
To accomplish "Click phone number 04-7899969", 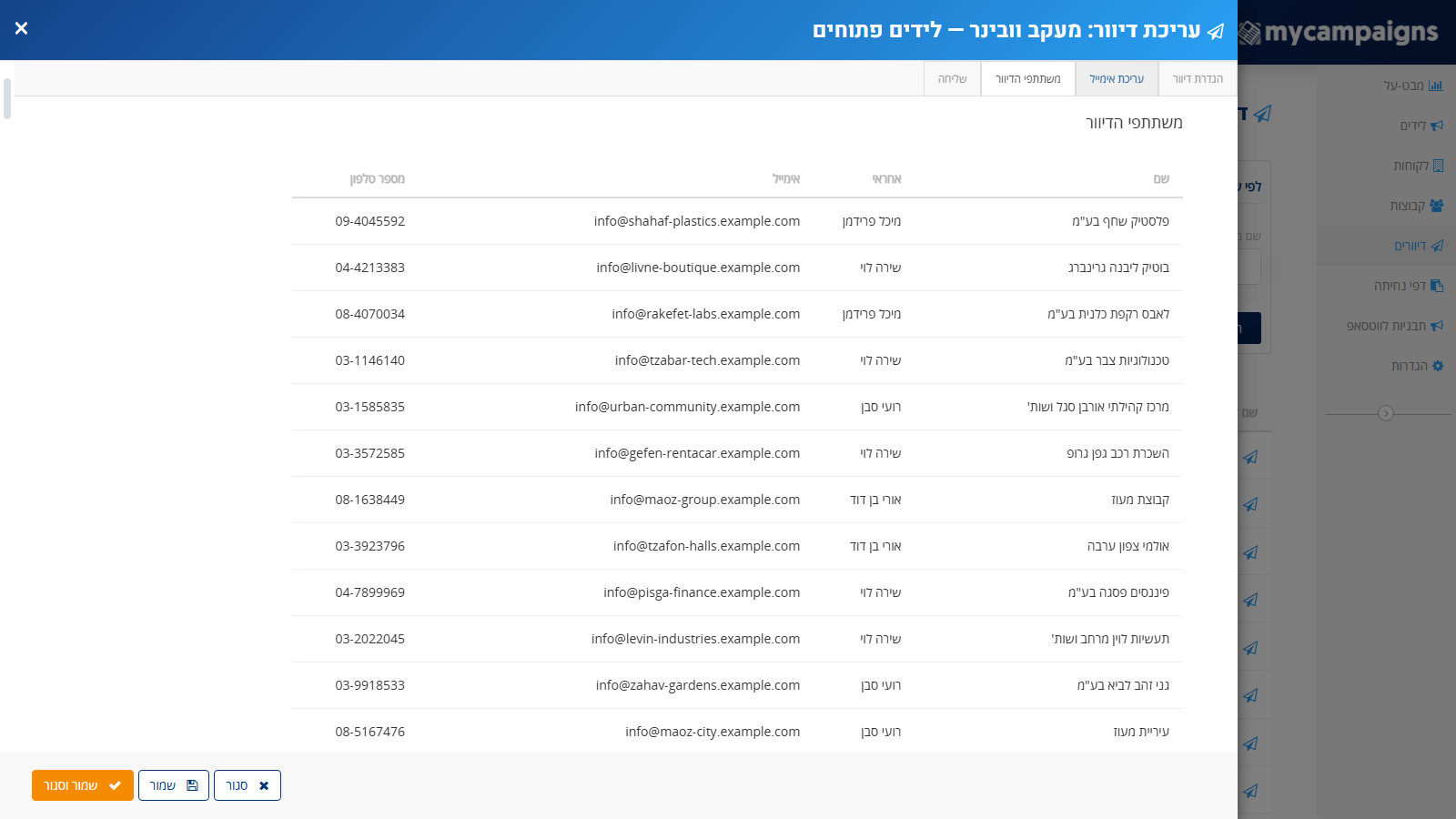I will (370, 592).
